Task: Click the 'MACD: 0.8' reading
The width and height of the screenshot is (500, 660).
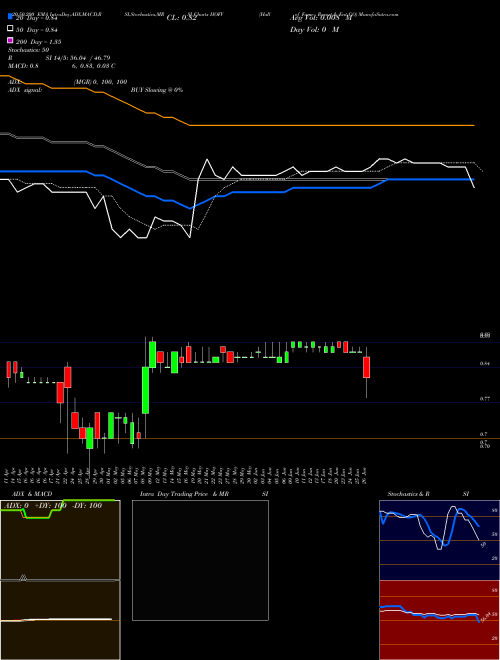Action: tap(23, 66)
